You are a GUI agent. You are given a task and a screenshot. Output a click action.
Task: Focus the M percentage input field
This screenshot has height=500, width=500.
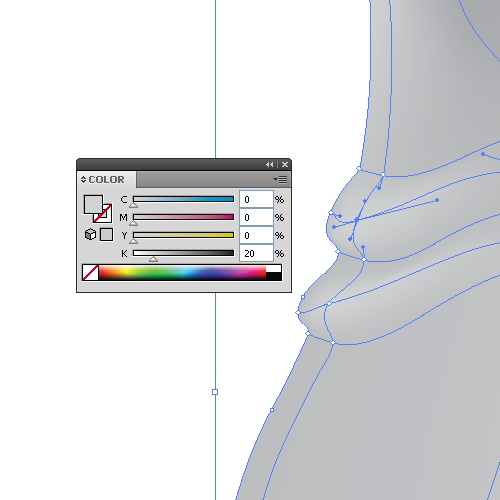coord(256,217)
